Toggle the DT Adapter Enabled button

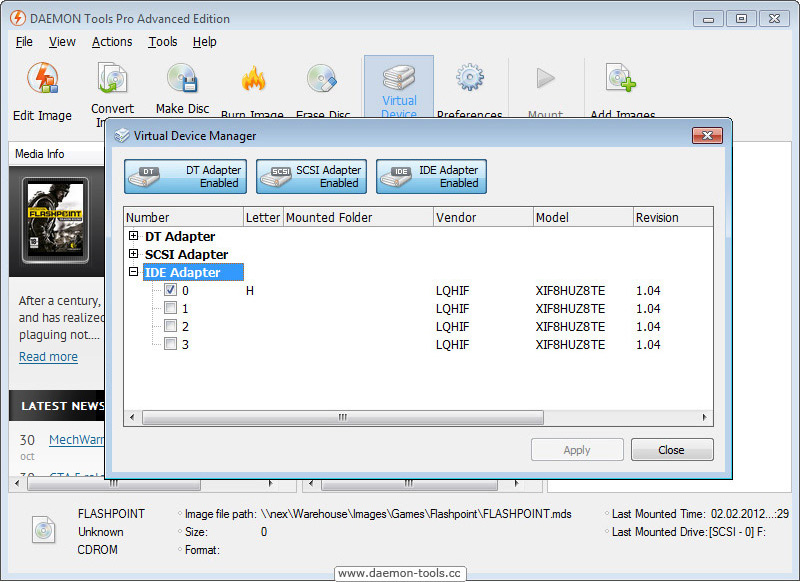point(185,176)
